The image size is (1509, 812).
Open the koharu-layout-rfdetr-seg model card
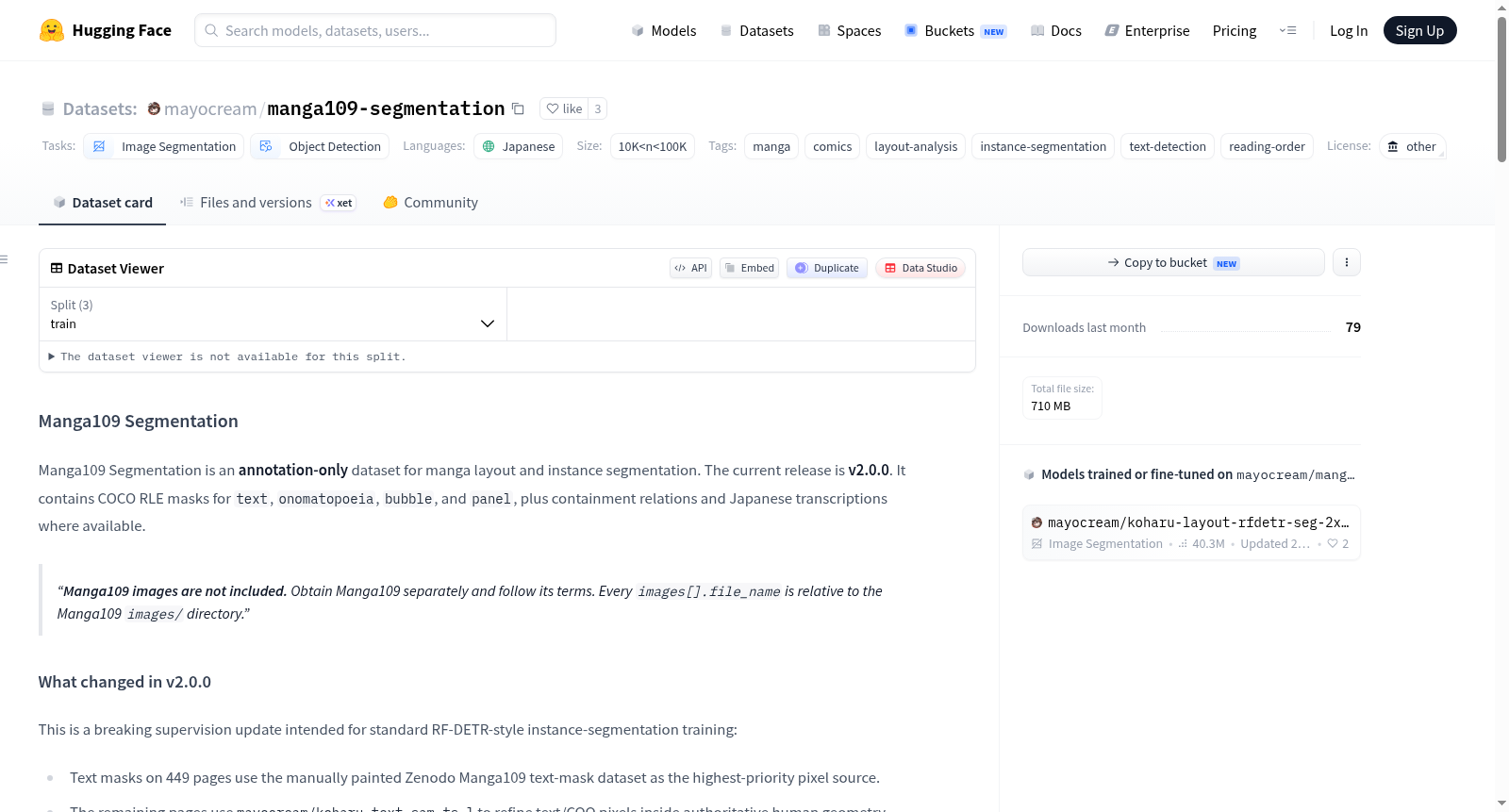pos(1191,533)
